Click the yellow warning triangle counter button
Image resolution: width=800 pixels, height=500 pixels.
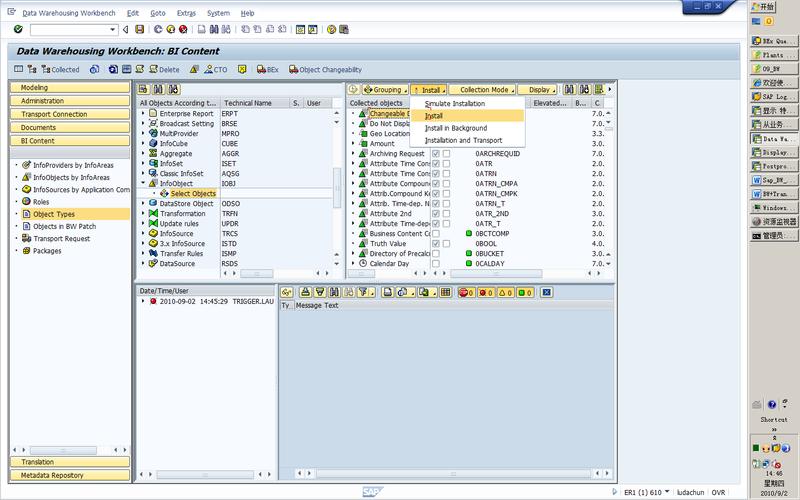[505, 292]
